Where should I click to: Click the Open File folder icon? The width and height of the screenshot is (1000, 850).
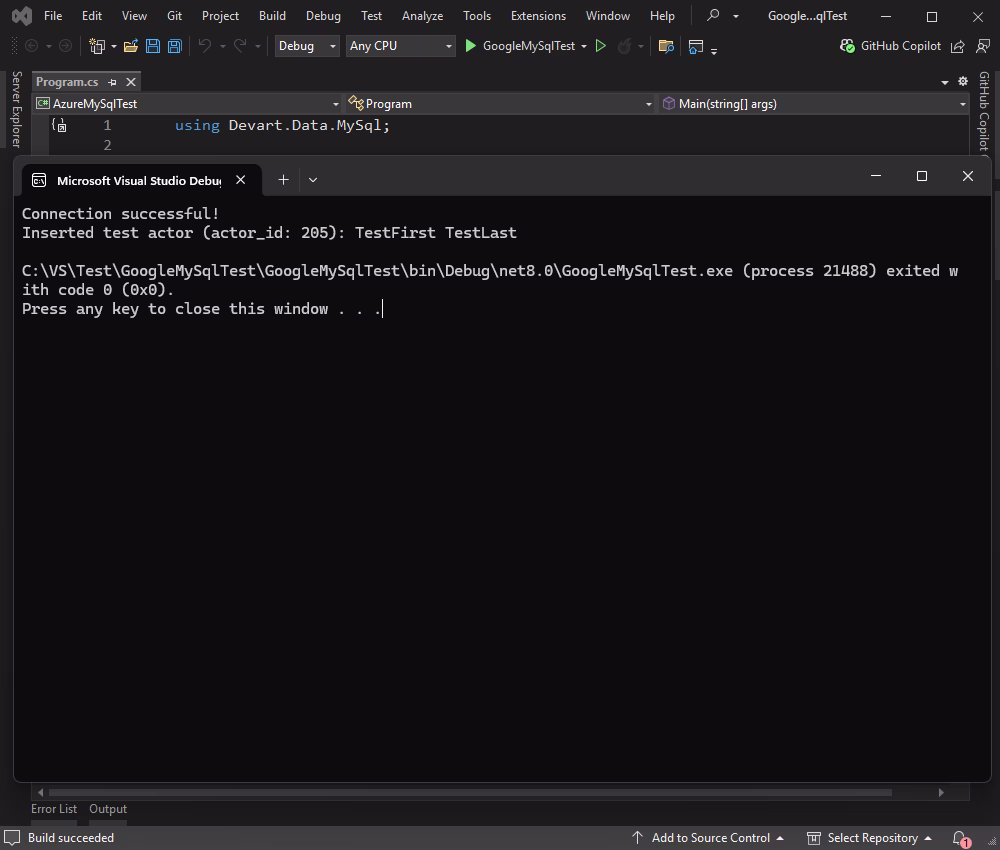131,46
